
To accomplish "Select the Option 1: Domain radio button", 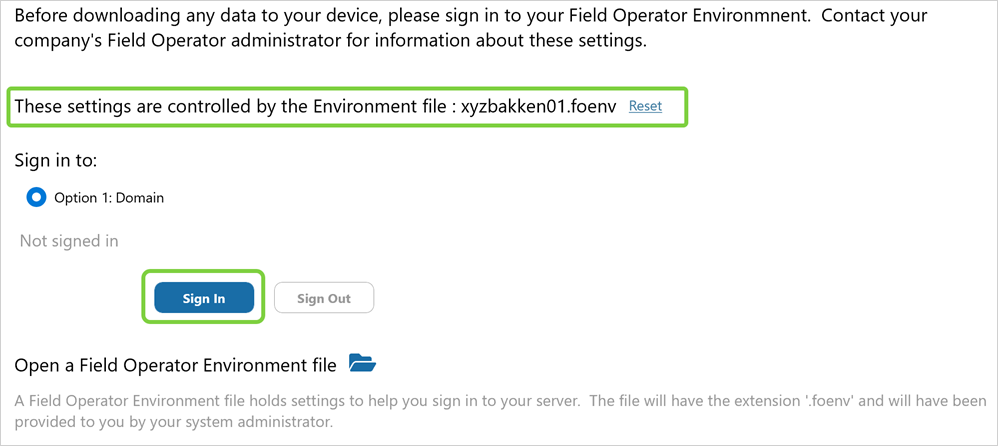I will click(37, 197).
